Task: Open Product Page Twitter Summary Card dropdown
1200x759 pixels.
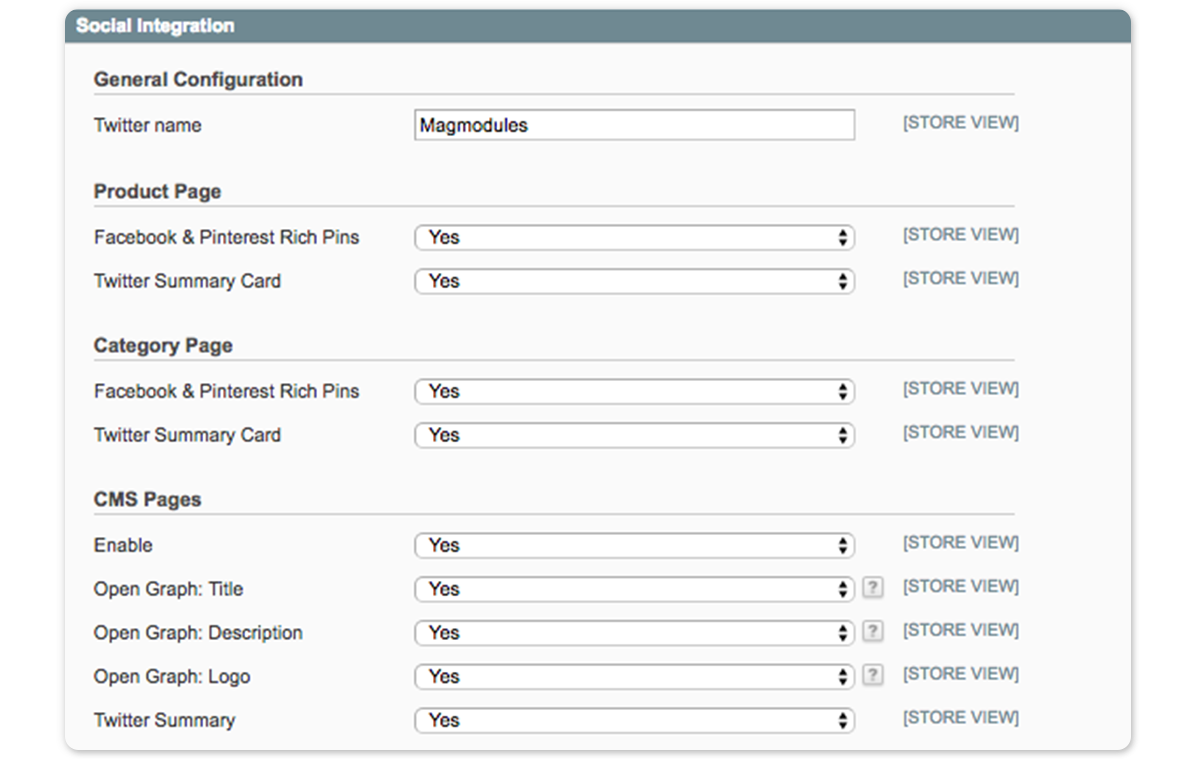Action: 634,281
